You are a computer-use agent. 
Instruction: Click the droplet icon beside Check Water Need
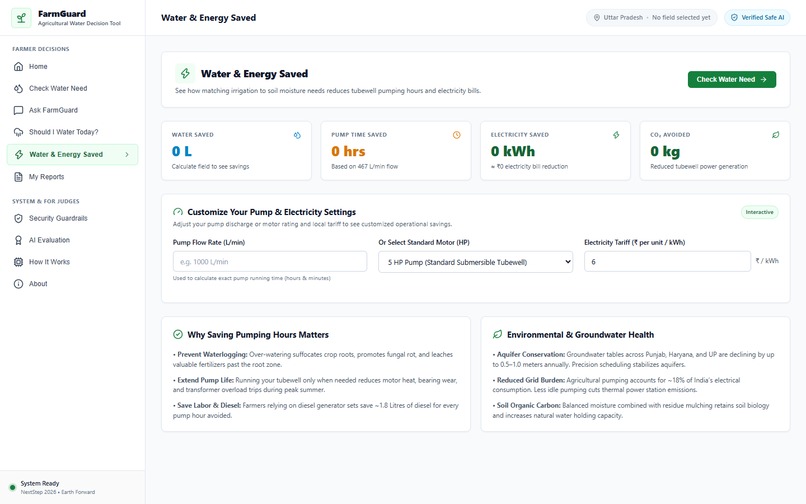click(19, 88)
